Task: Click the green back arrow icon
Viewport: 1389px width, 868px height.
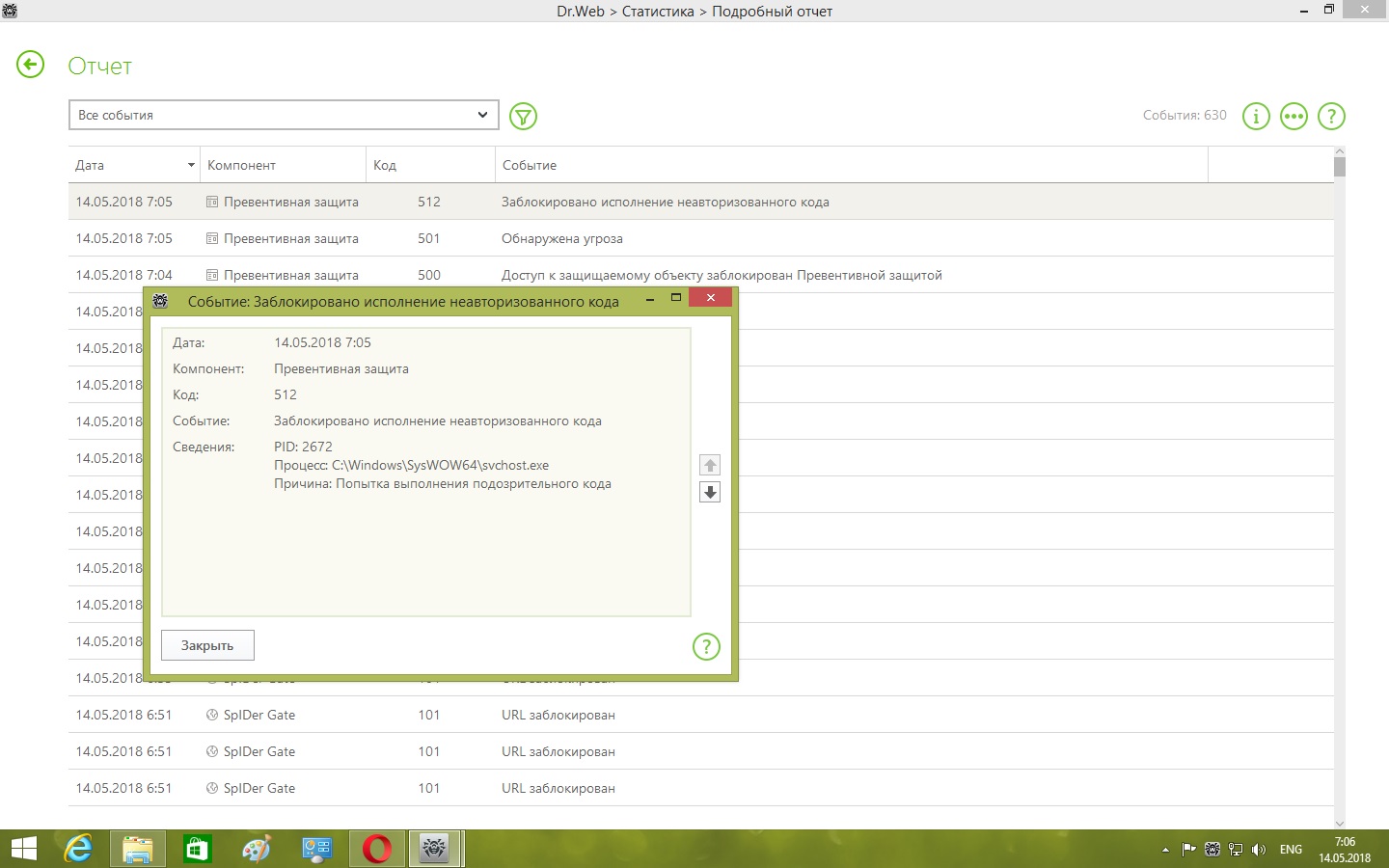Action: [31, 66]
